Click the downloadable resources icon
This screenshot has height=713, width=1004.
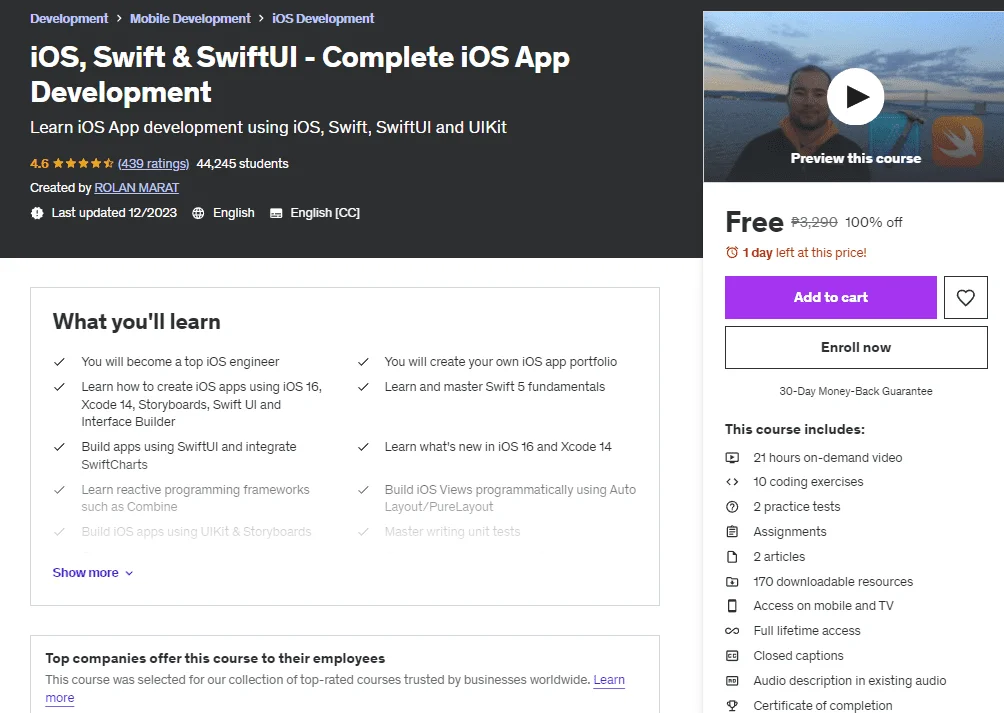coord(732,582)
